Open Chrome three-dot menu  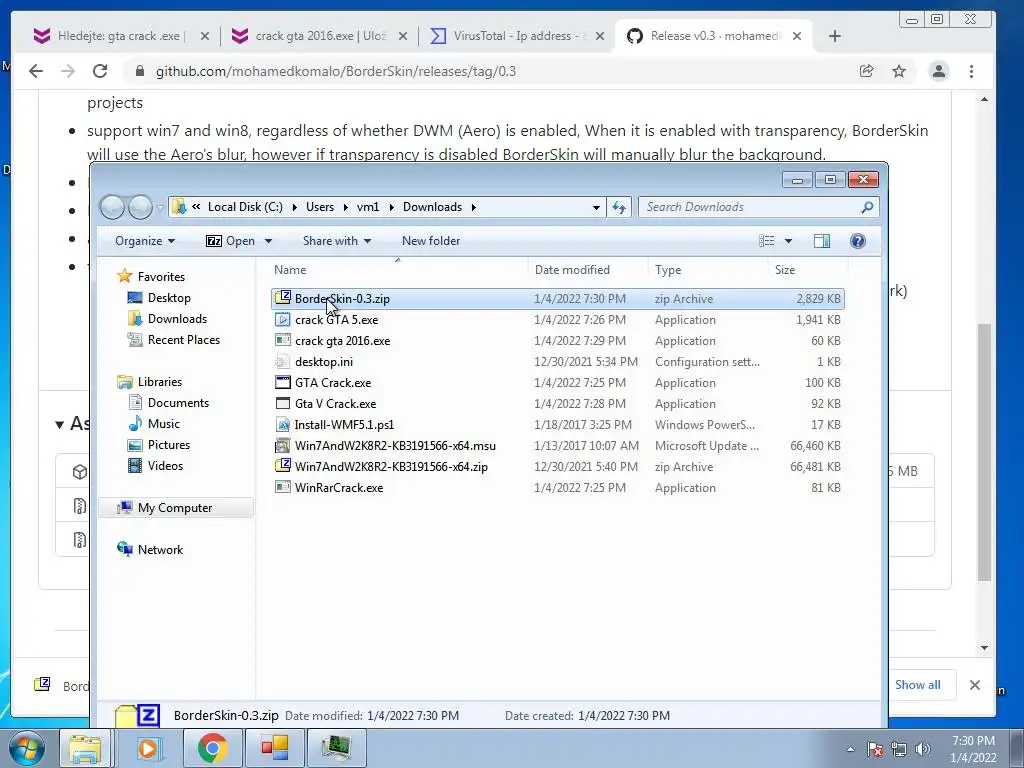tap(971, 71)
